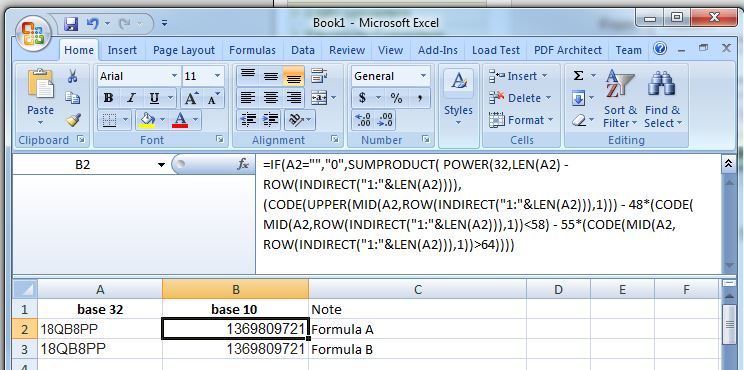
Task: Middle-align cell contents
Action: 270,76
